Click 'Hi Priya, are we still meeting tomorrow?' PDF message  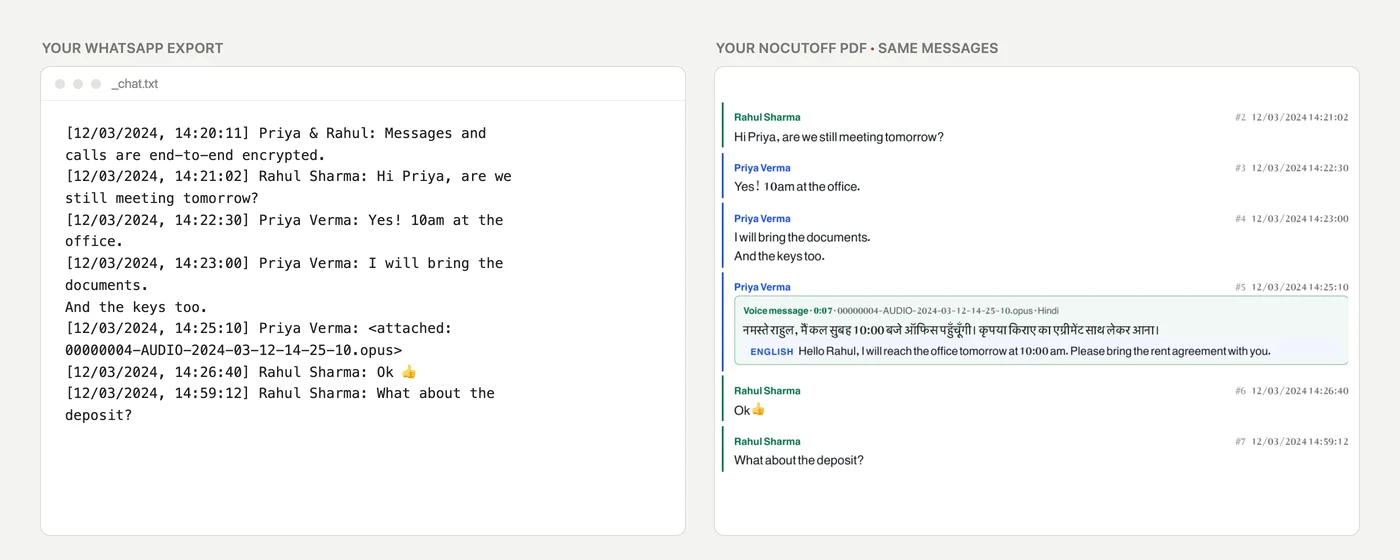coord(839,137)
